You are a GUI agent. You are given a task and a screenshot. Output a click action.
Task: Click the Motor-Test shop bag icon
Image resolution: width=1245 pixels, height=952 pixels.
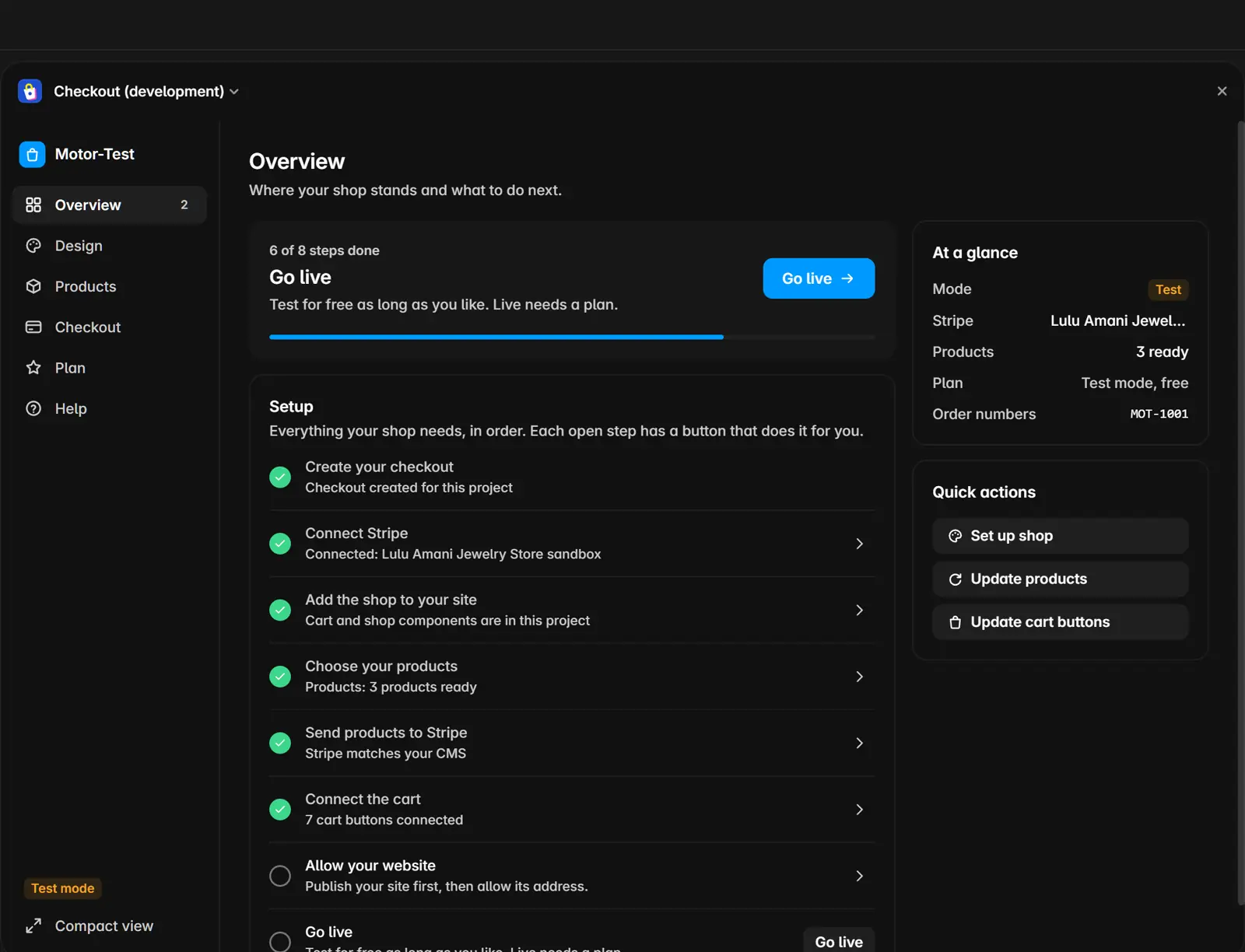point(32,154)
